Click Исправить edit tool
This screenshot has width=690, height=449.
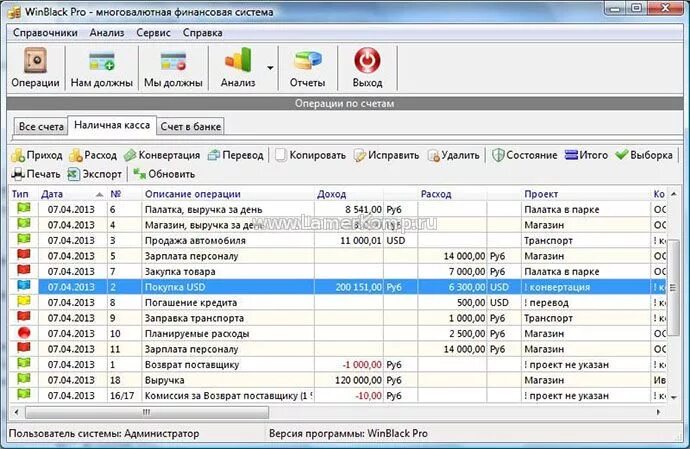coord(386,155)
